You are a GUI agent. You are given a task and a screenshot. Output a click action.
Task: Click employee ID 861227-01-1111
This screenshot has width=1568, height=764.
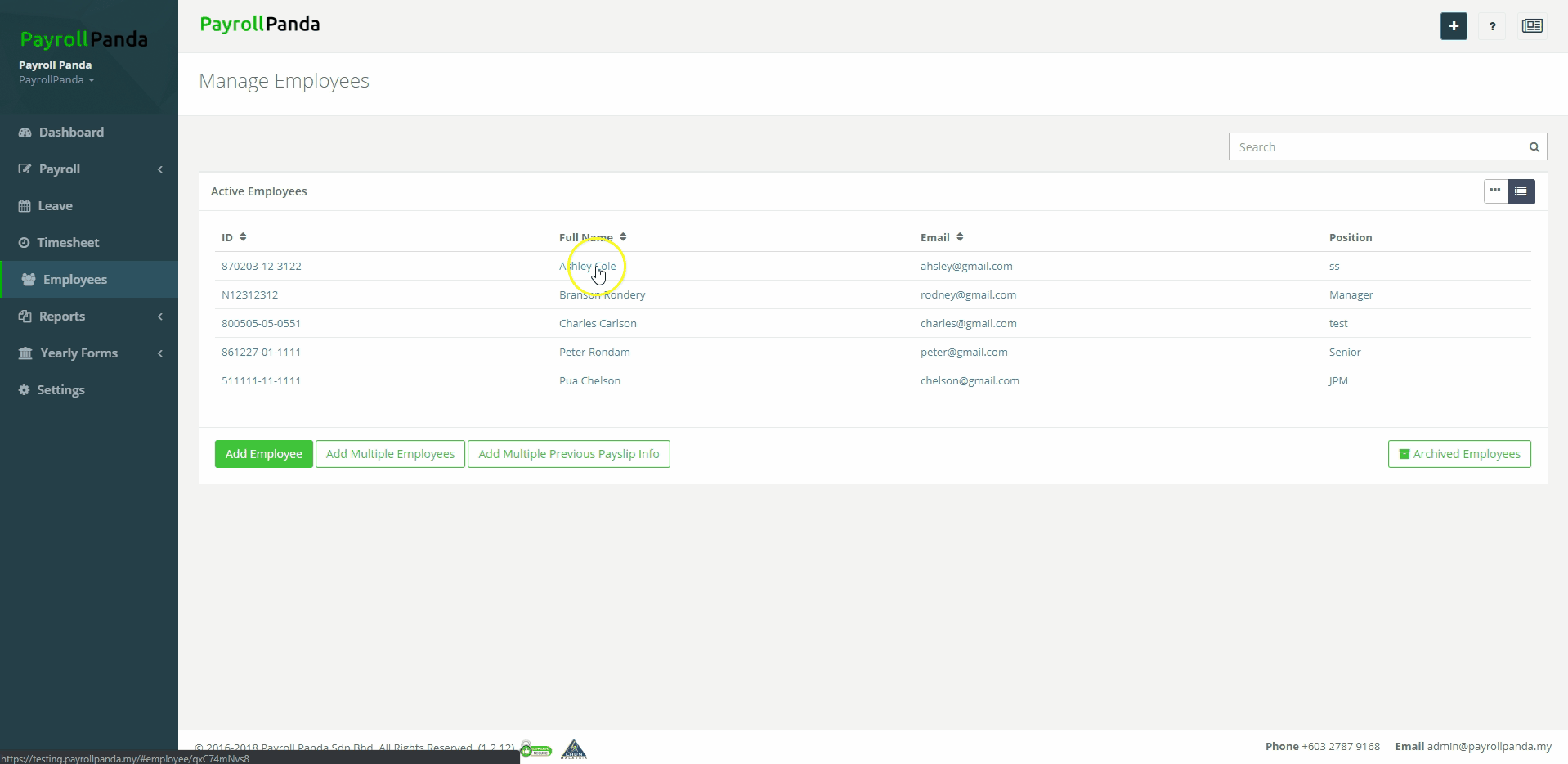[x=262, y=353]
